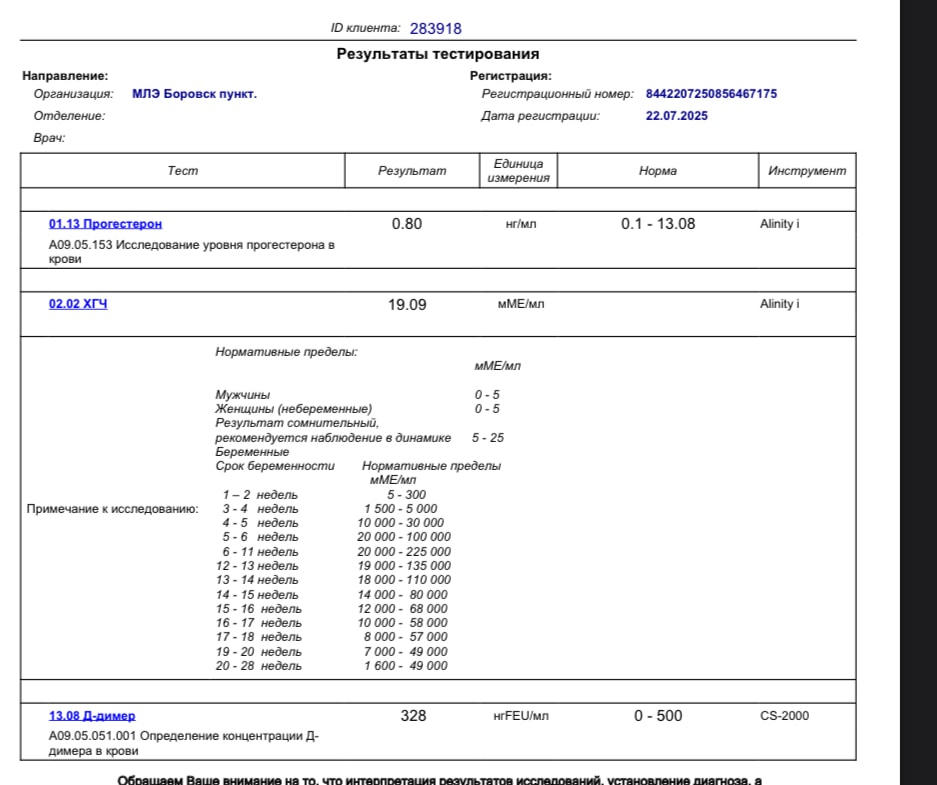Click the Норма column header
This screenshot has width=937, height=785.
pos(657,171)
